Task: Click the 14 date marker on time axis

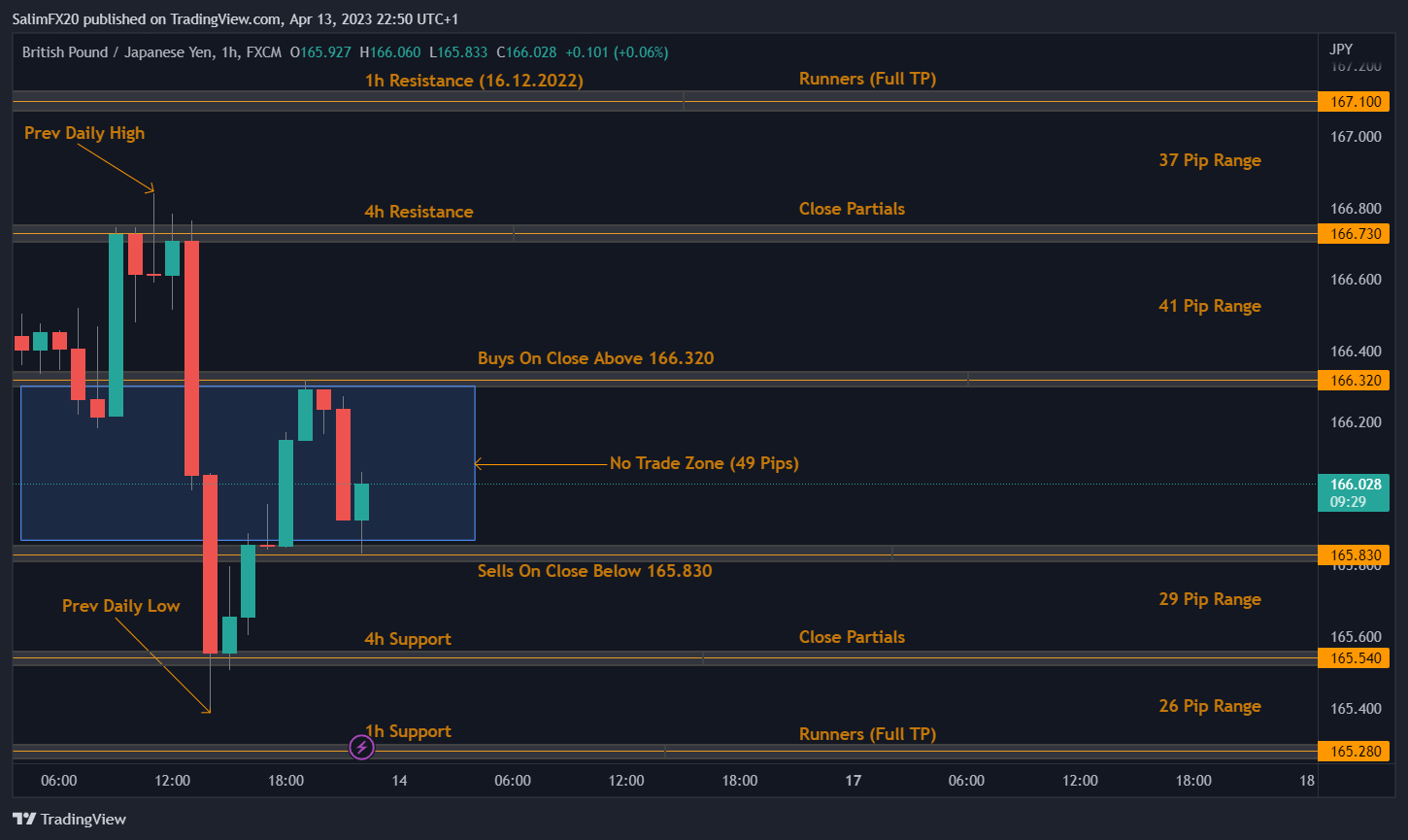Action: point(399,781)
